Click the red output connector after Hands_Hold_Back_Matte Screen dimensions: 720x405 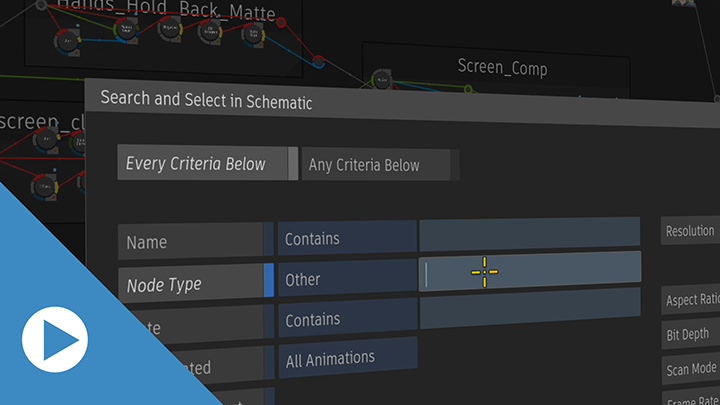click(x=281, y=22)
